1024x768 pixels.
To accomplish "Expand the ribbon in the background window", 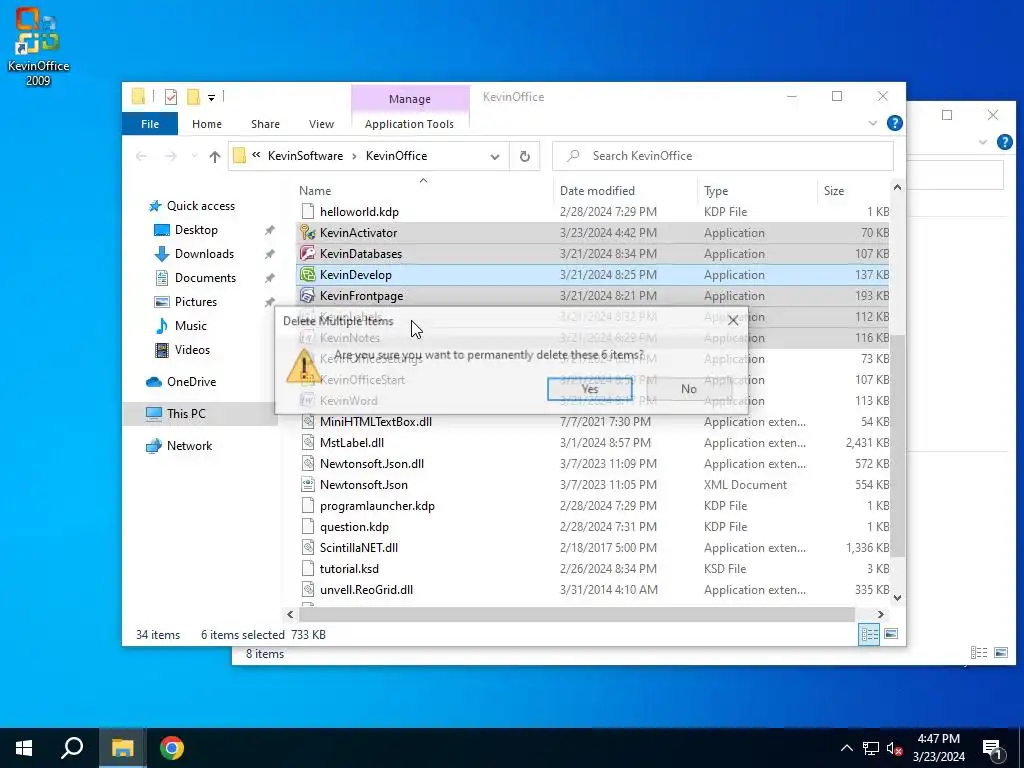I will pos(983,142).
